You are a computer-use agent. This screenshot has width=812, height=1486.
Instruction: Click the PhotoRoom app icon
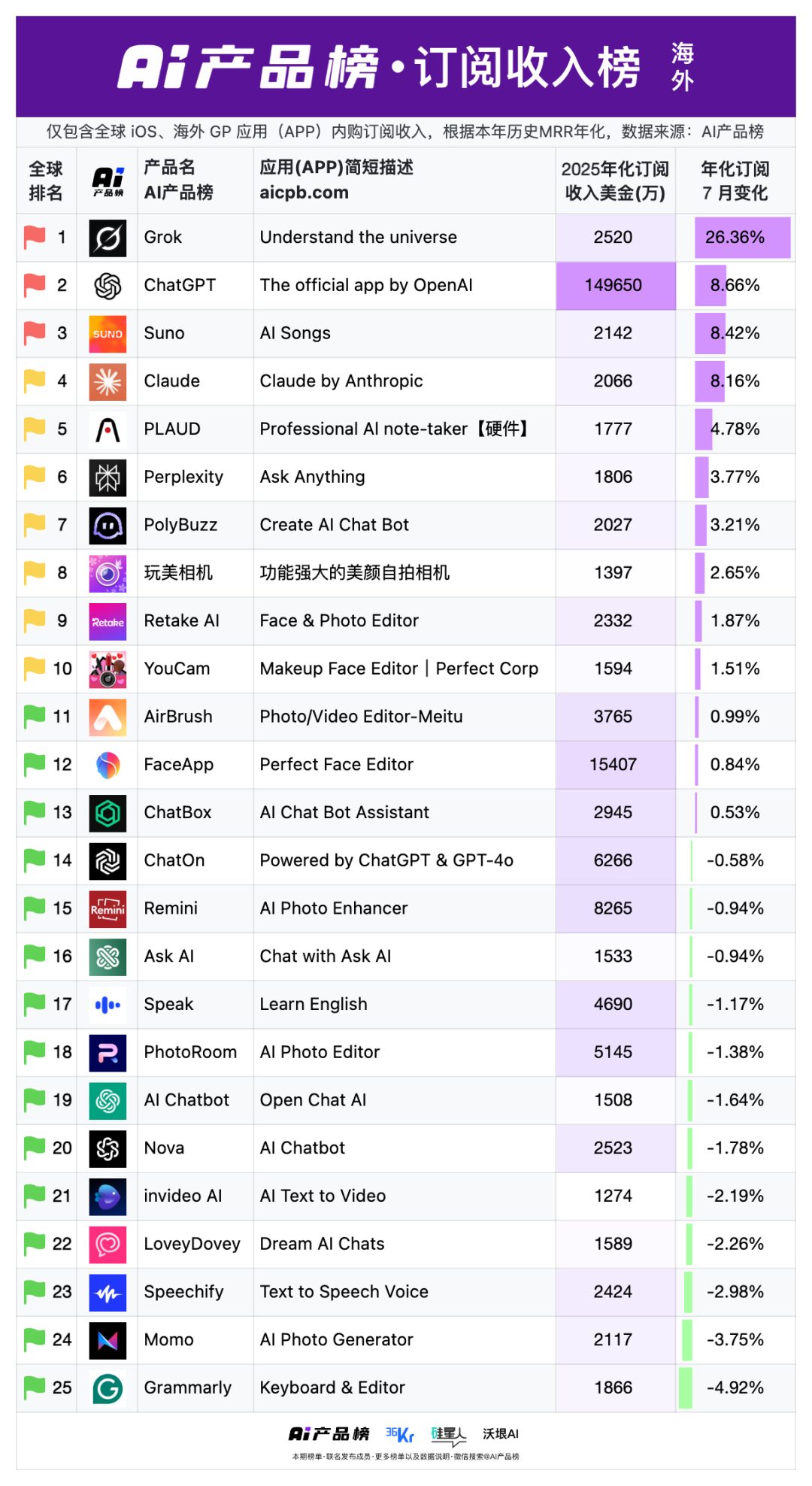(x=108, y=1053)
